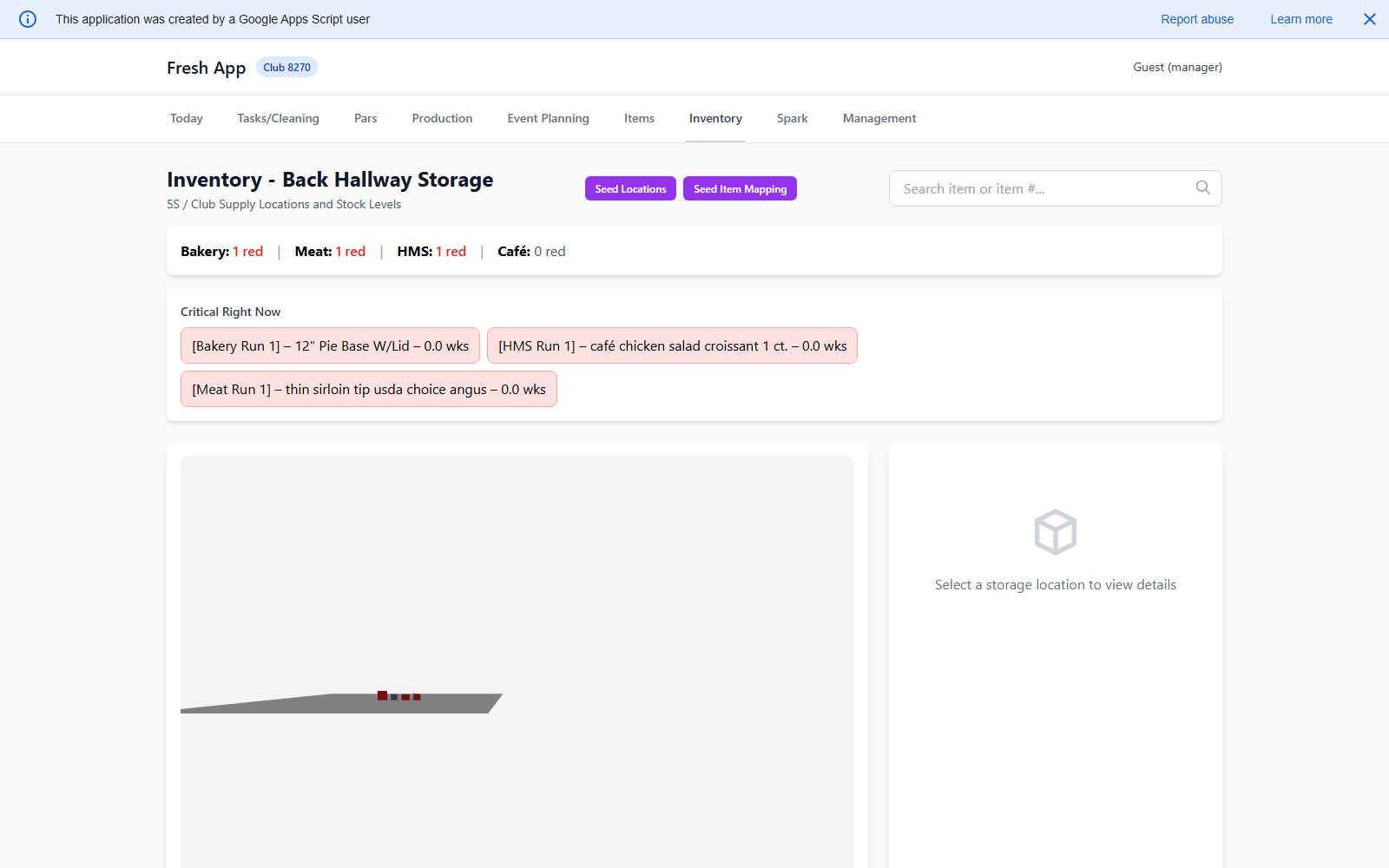Click the info icon in the notice banner

[28, 19]
